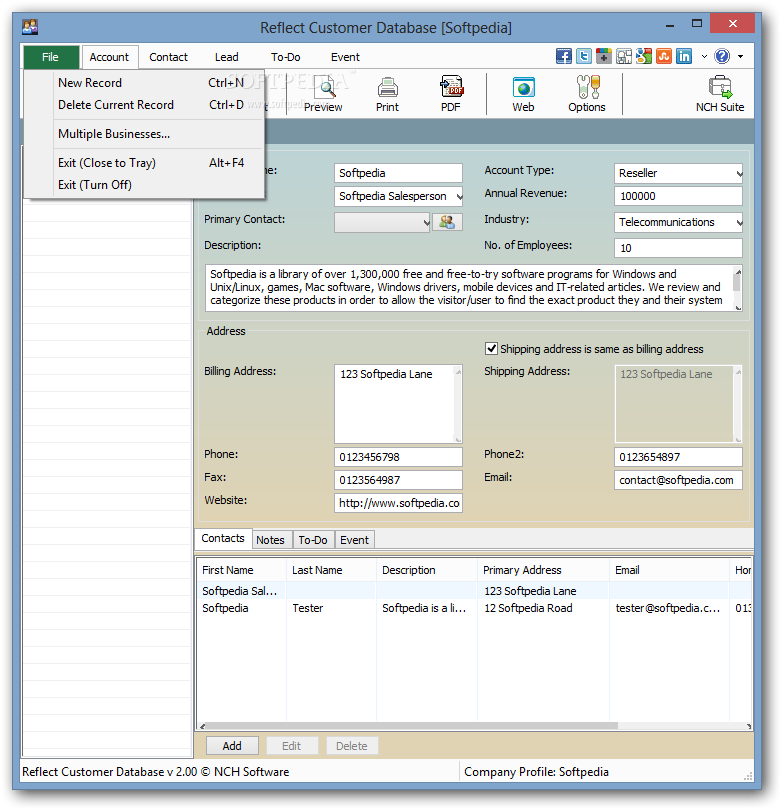Switch to the Account tab
Screen dimensions: 782x810
coord(110,57)
